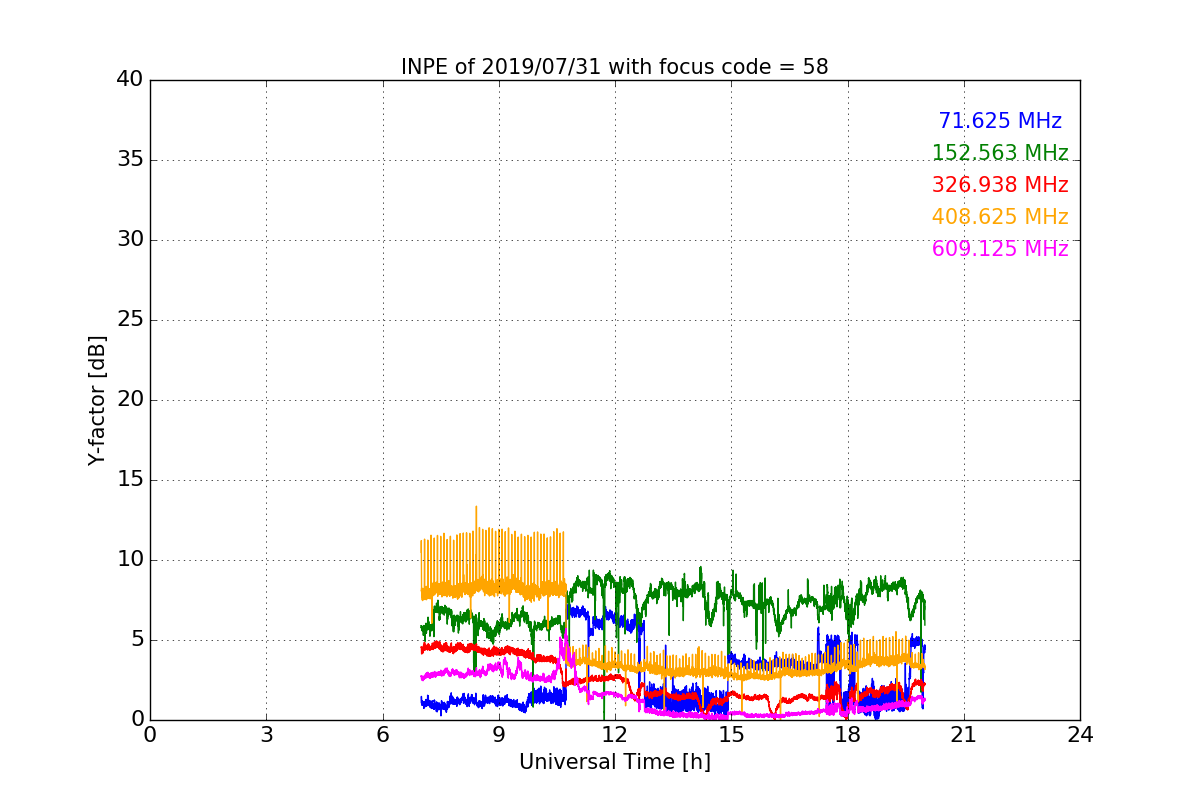1200x800 pixels.
Task: Select the 609.125 MHz legend label
Action: (x=1000, y=249)
